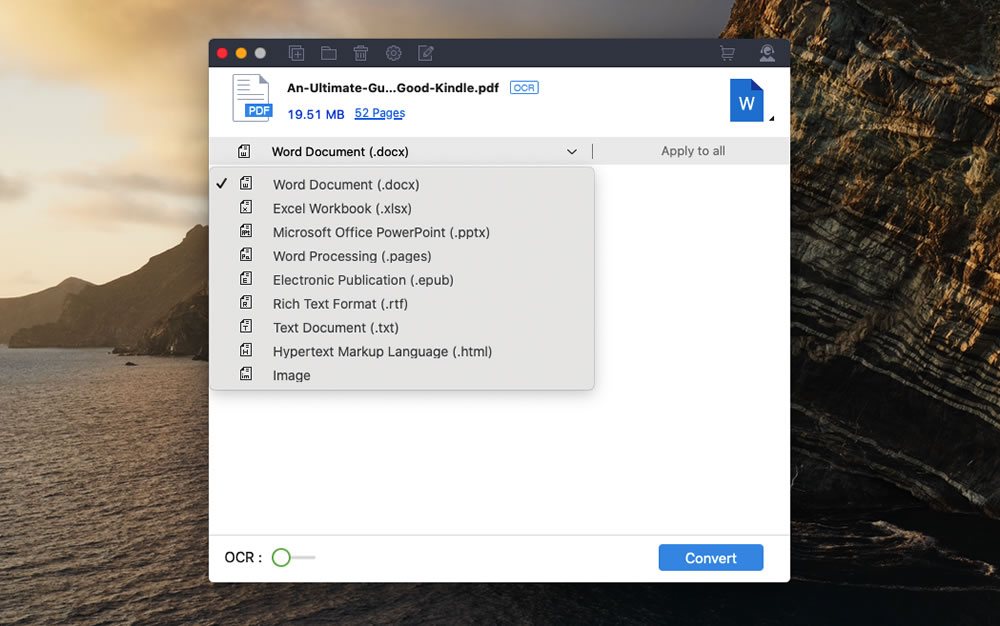Click the Convert button
Image resolution: width=1000 pixels, height=626 pixels.
coord(710,558)
